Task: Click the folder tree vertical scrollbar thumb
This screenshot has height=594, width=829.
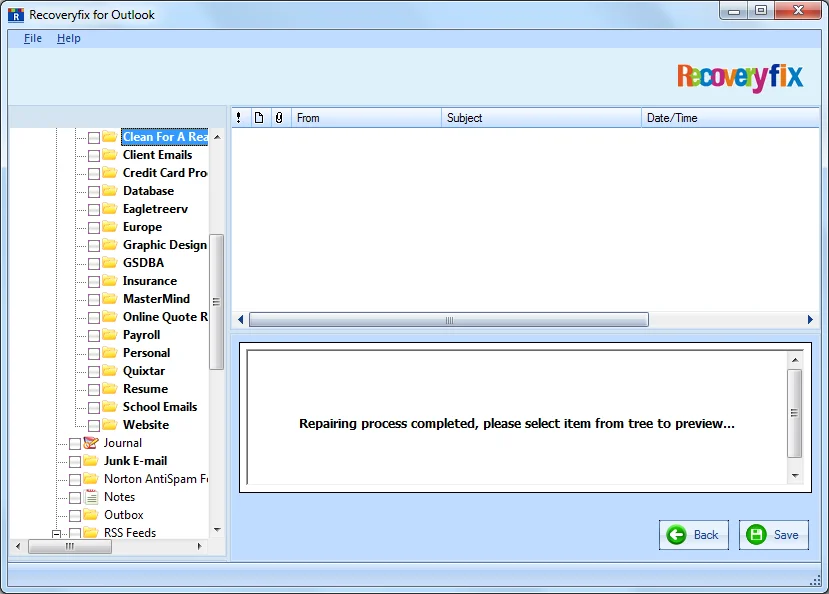Action: pyautogui.click(x=216, y=302)
